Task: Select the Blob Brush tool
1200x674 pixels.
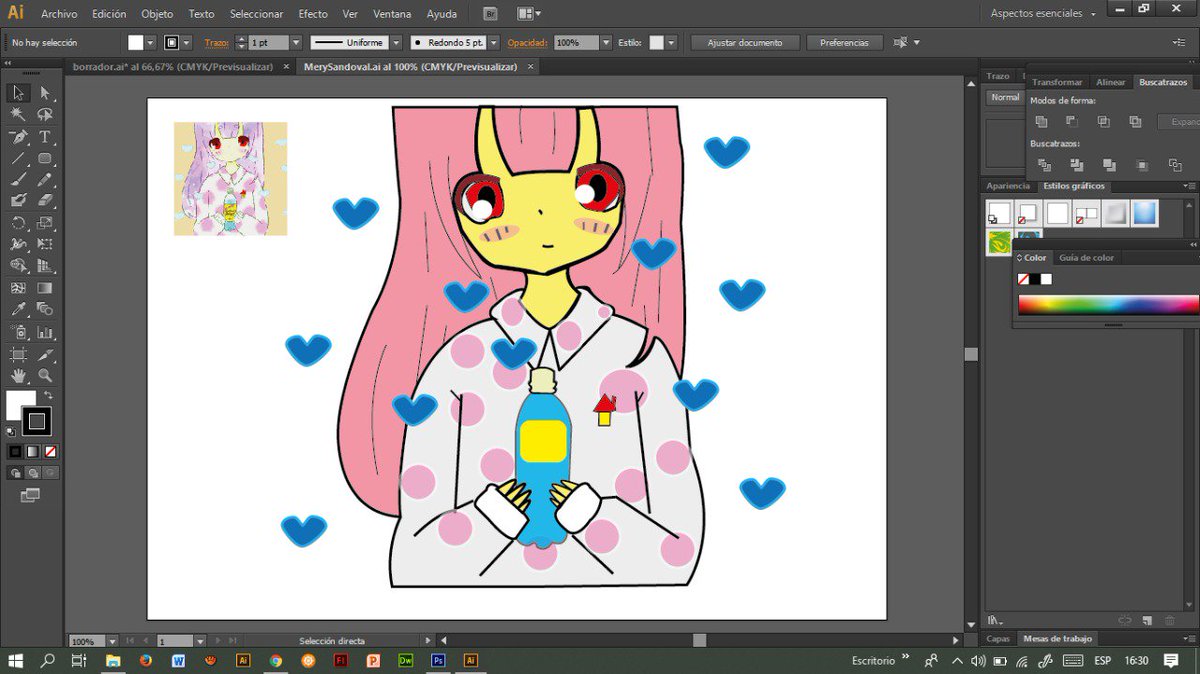Action: point(18,200)
